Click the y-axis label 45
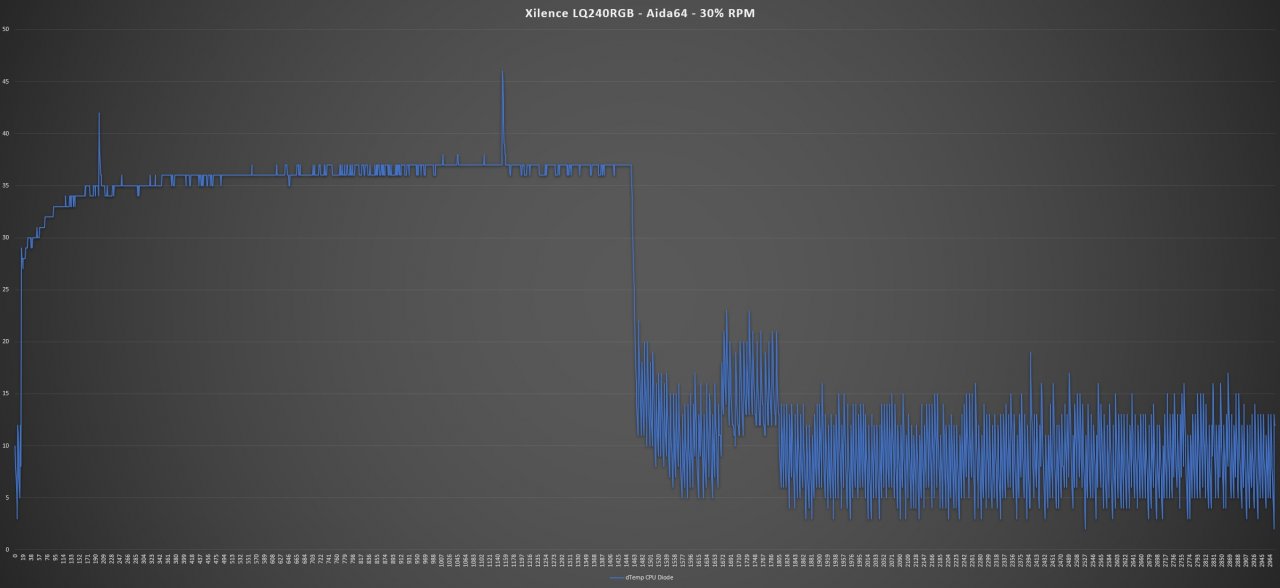This screenshot has height=588, width=1280. click(x=7, y=81)
